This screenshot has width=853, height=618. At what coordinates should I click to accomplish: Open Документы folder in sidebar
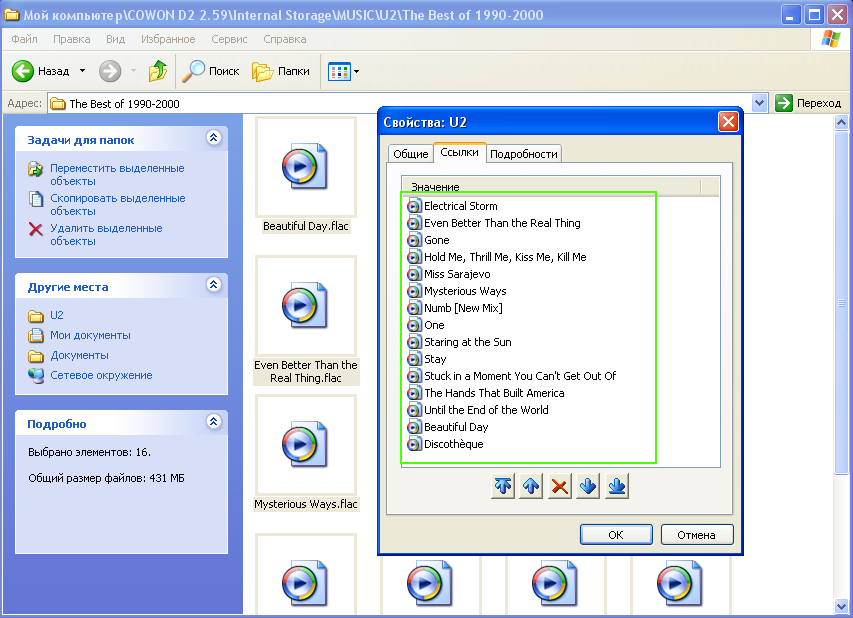coord(79,355)
